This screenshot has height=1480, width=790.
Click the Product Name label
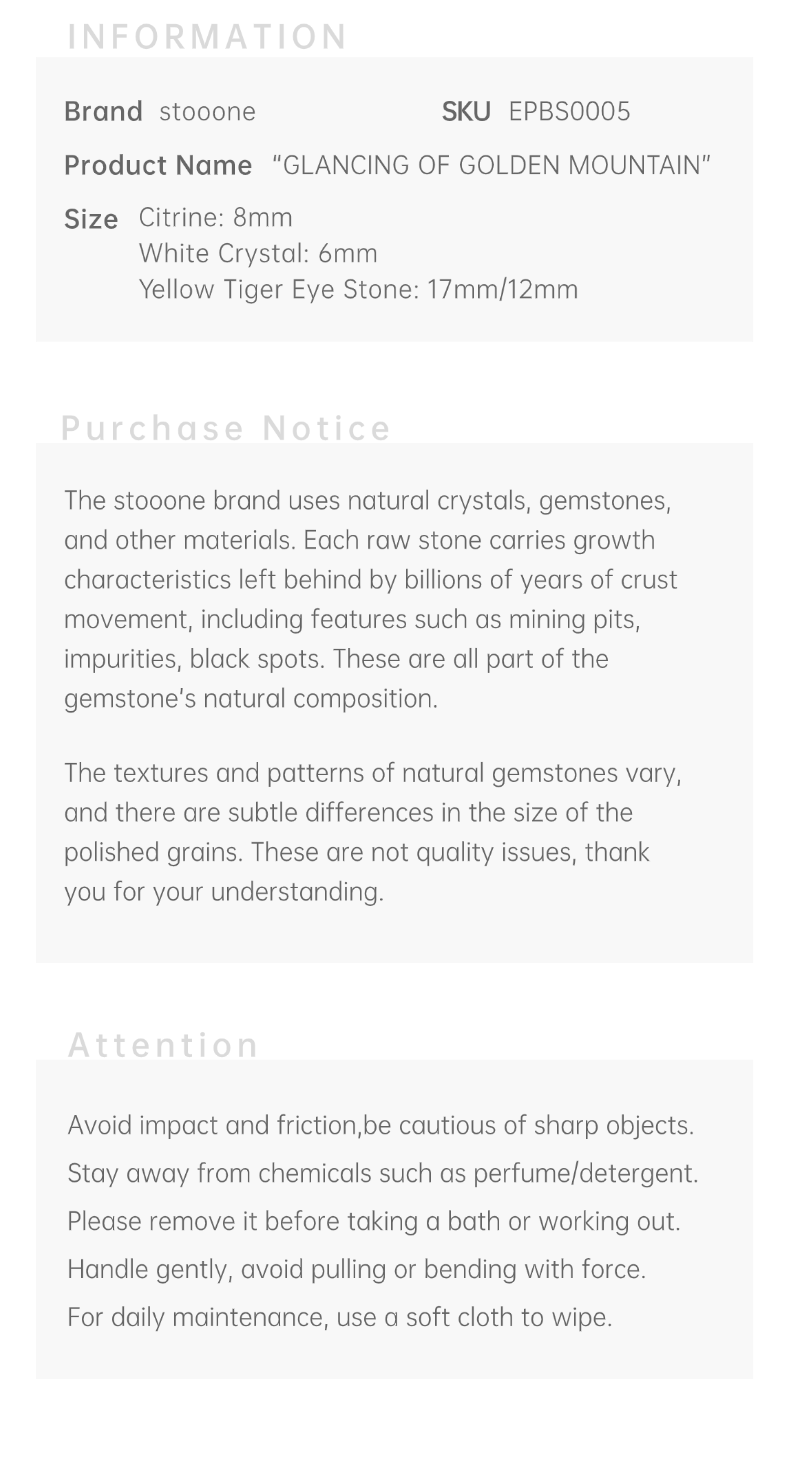tap(158, 165)
